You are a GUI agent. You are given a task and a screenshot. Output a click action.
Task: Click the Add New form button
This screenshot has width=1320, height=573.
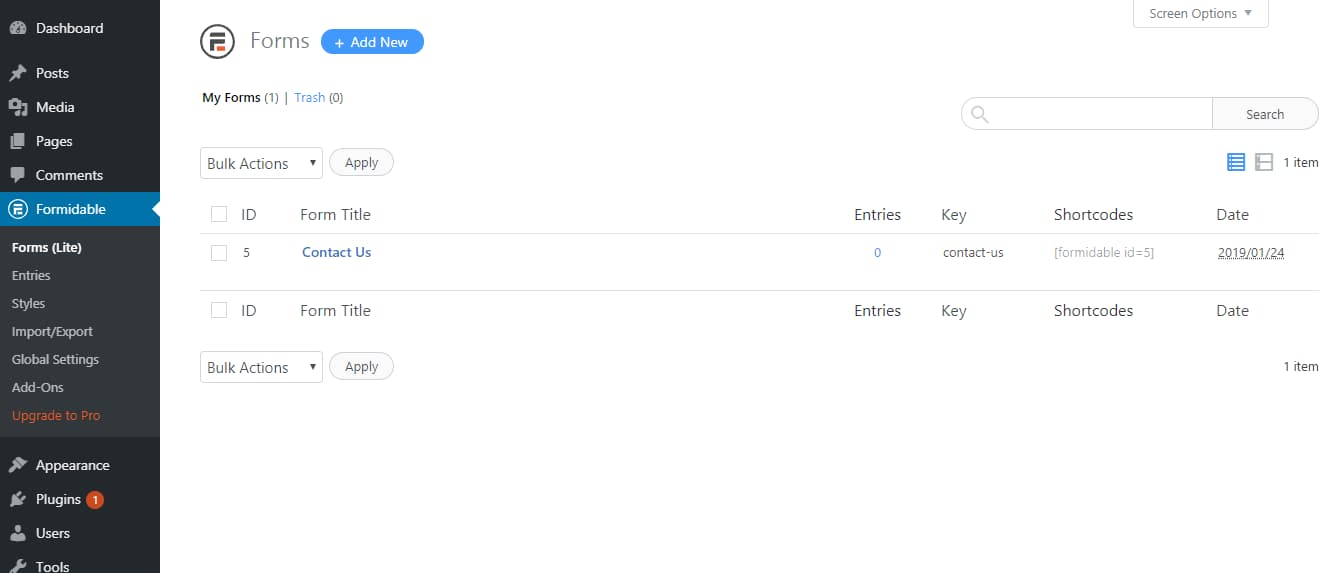[372, 42]
